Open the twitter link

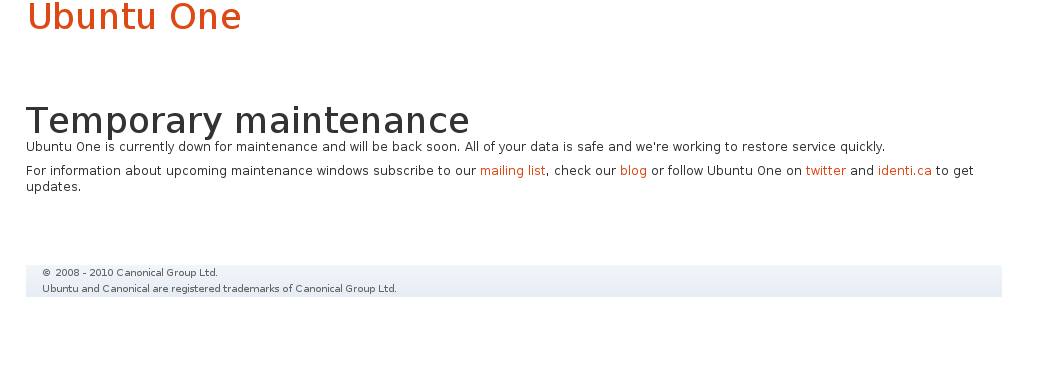click(x=826, y=171)
